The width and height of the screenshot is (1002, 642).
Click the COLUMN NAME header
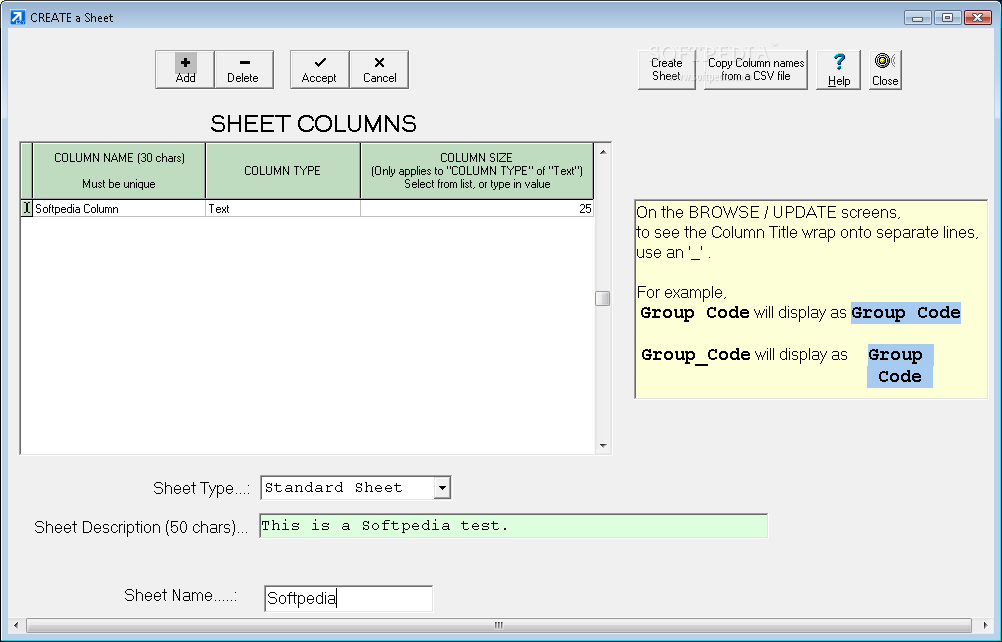click(x=119, y=171)
